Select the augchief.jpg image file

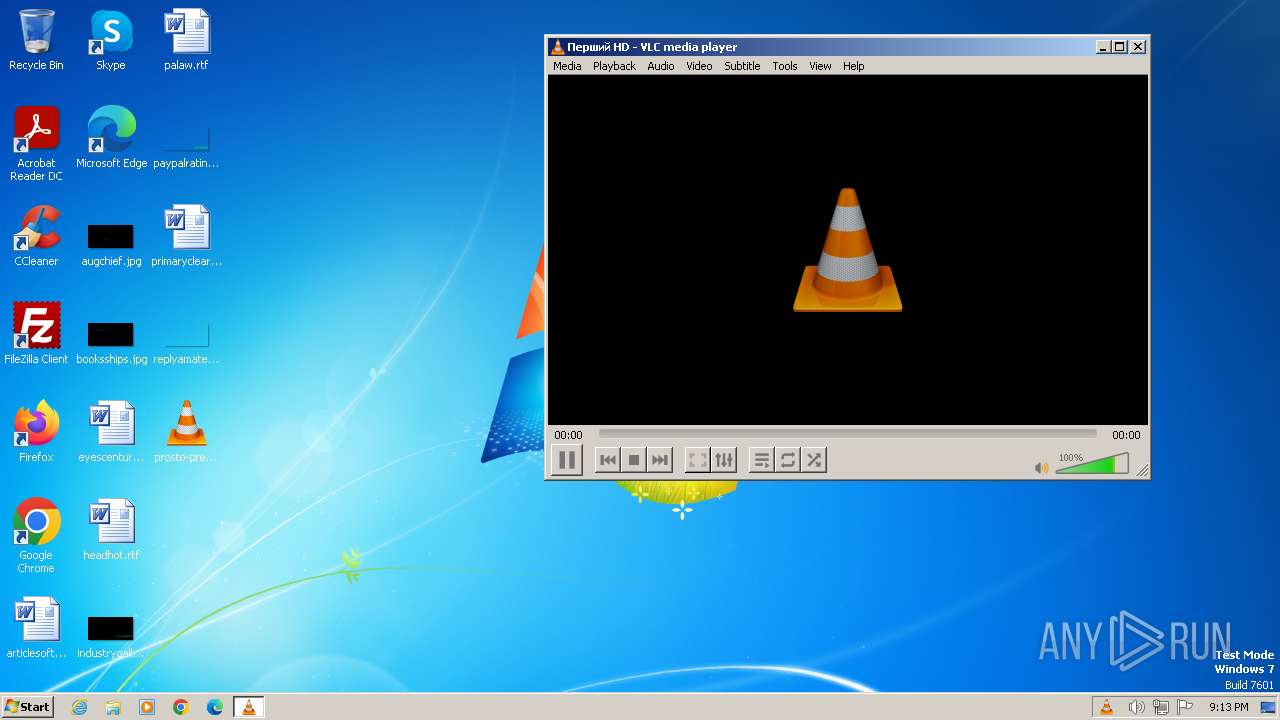[x=111, y=245]
